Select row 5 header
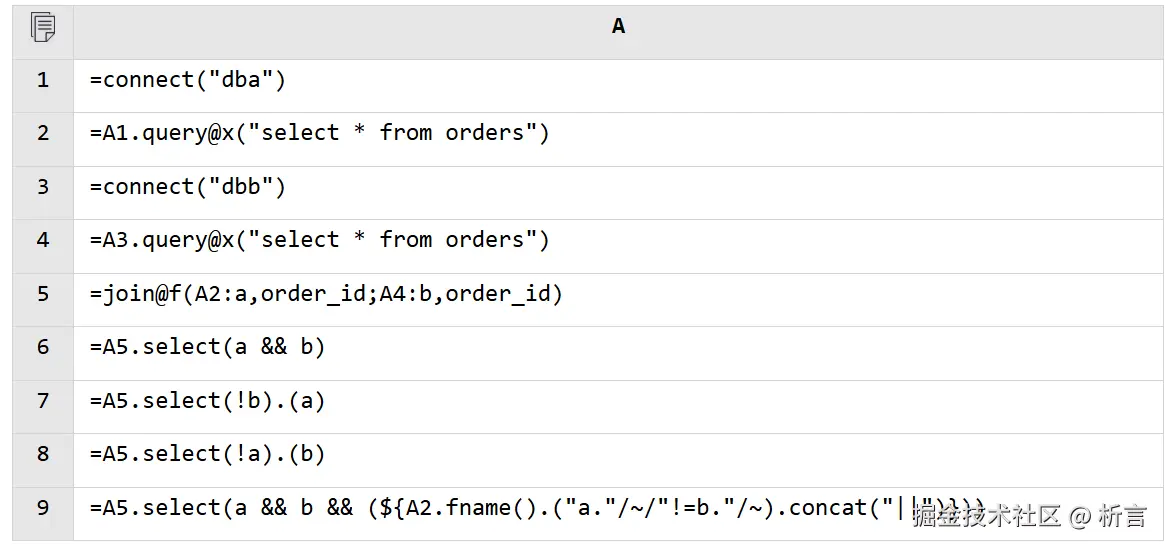This screenshot has height=547, width=1165. point(43,294)
